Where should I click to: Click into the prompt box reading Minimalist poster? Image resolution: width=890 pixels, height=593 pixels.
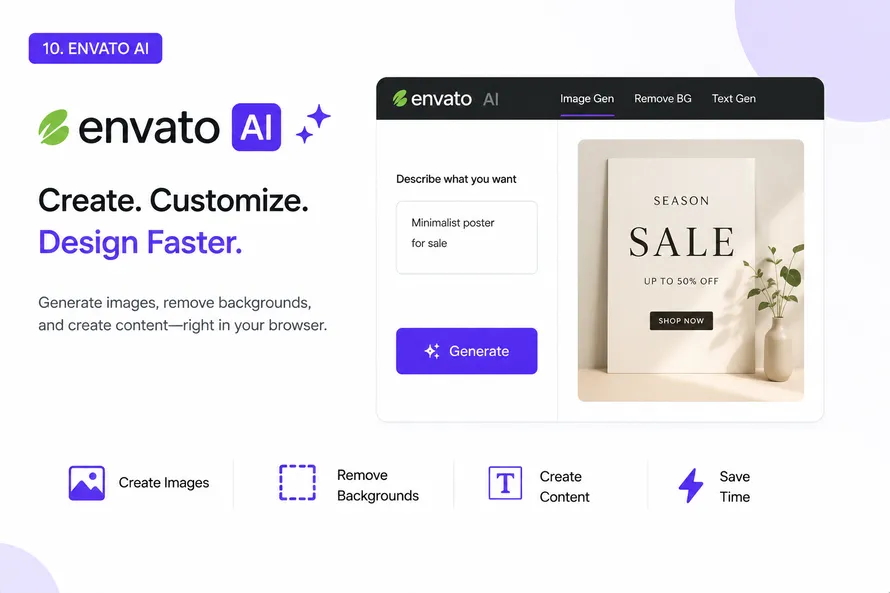pyautogui.click(x=467, y=237)
